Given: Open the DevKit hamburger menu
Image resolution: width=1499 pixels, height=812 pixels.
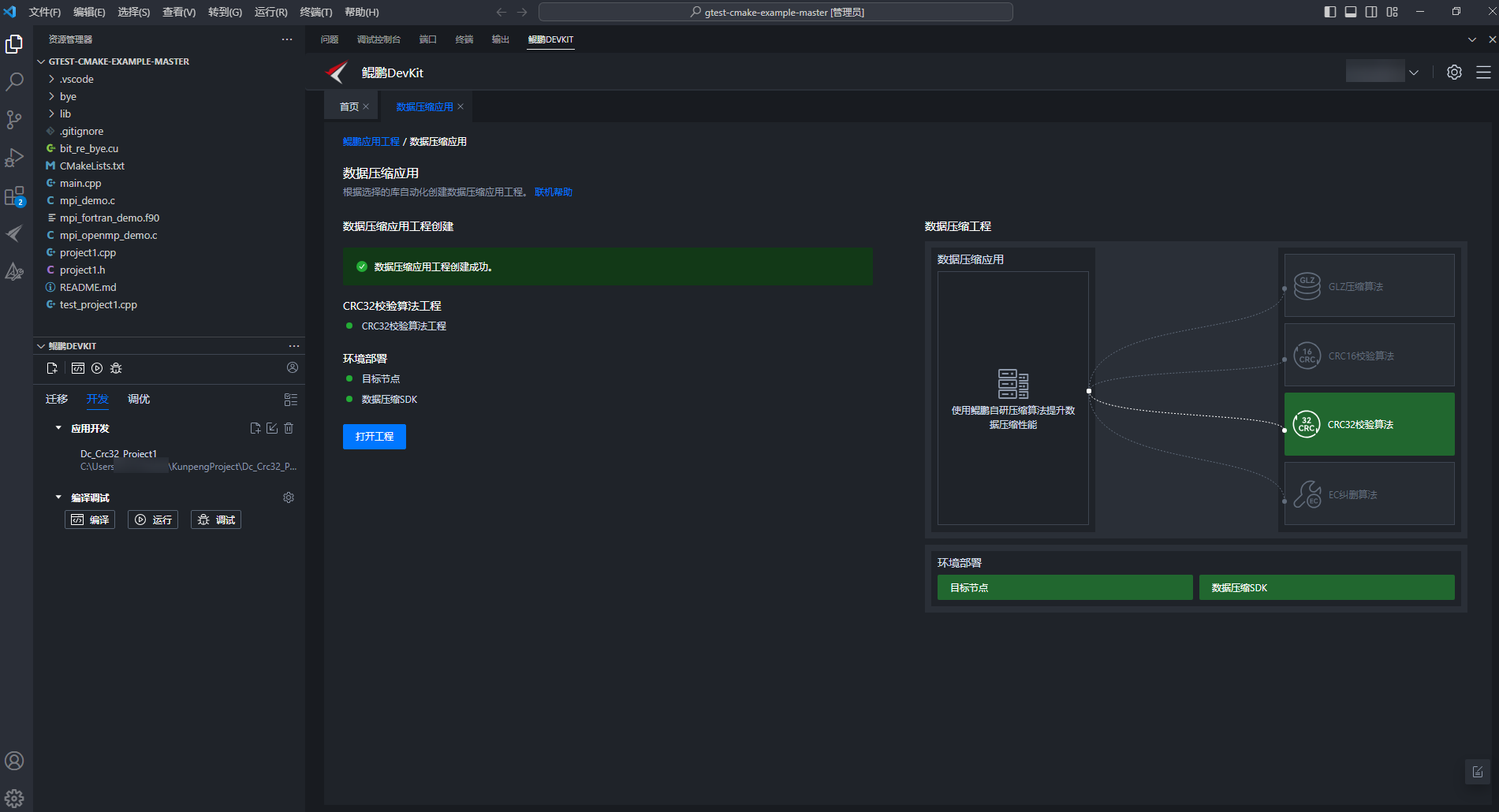Looking at the screenshot, I should [1483, 73].
